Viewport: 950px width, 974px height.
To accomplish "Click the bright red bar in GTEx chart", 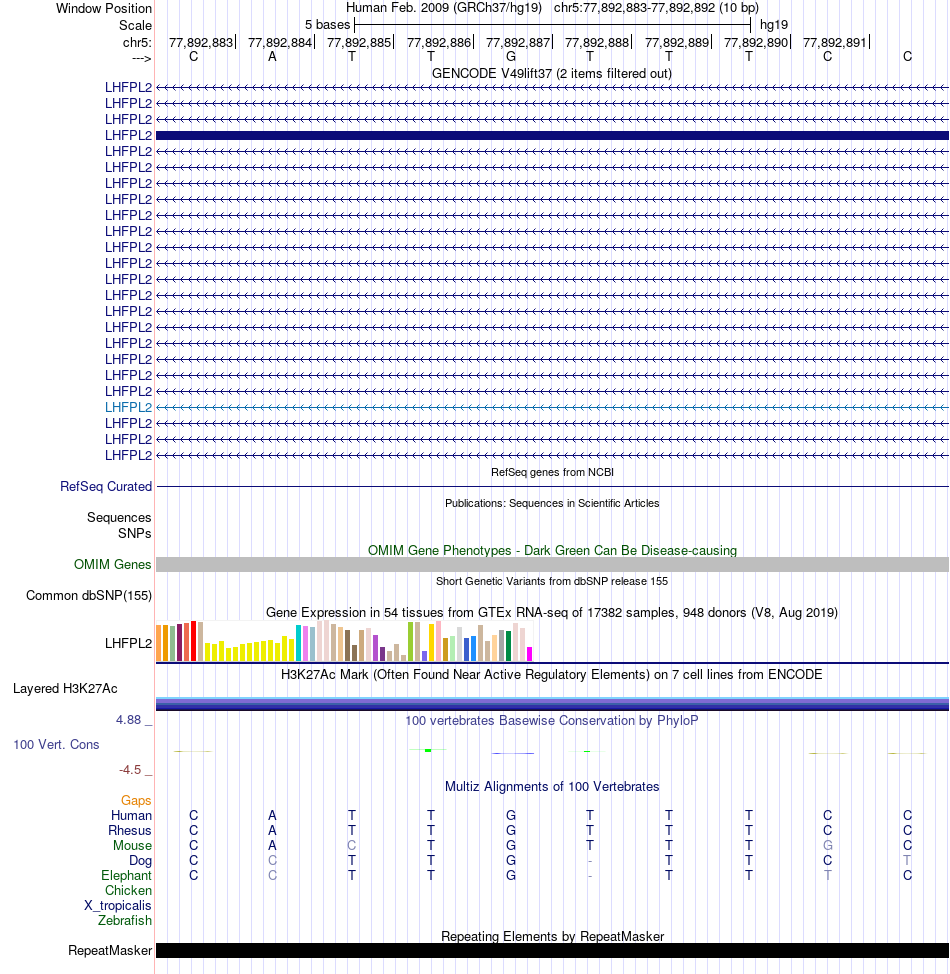I will tap(194, 640).
